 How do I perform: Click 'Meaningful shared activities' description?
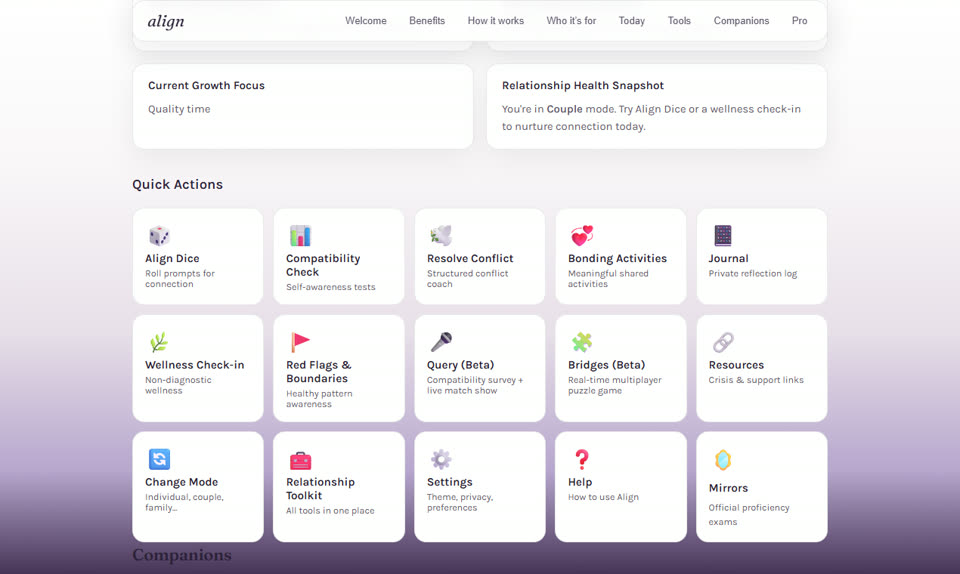tap(608, 278)
